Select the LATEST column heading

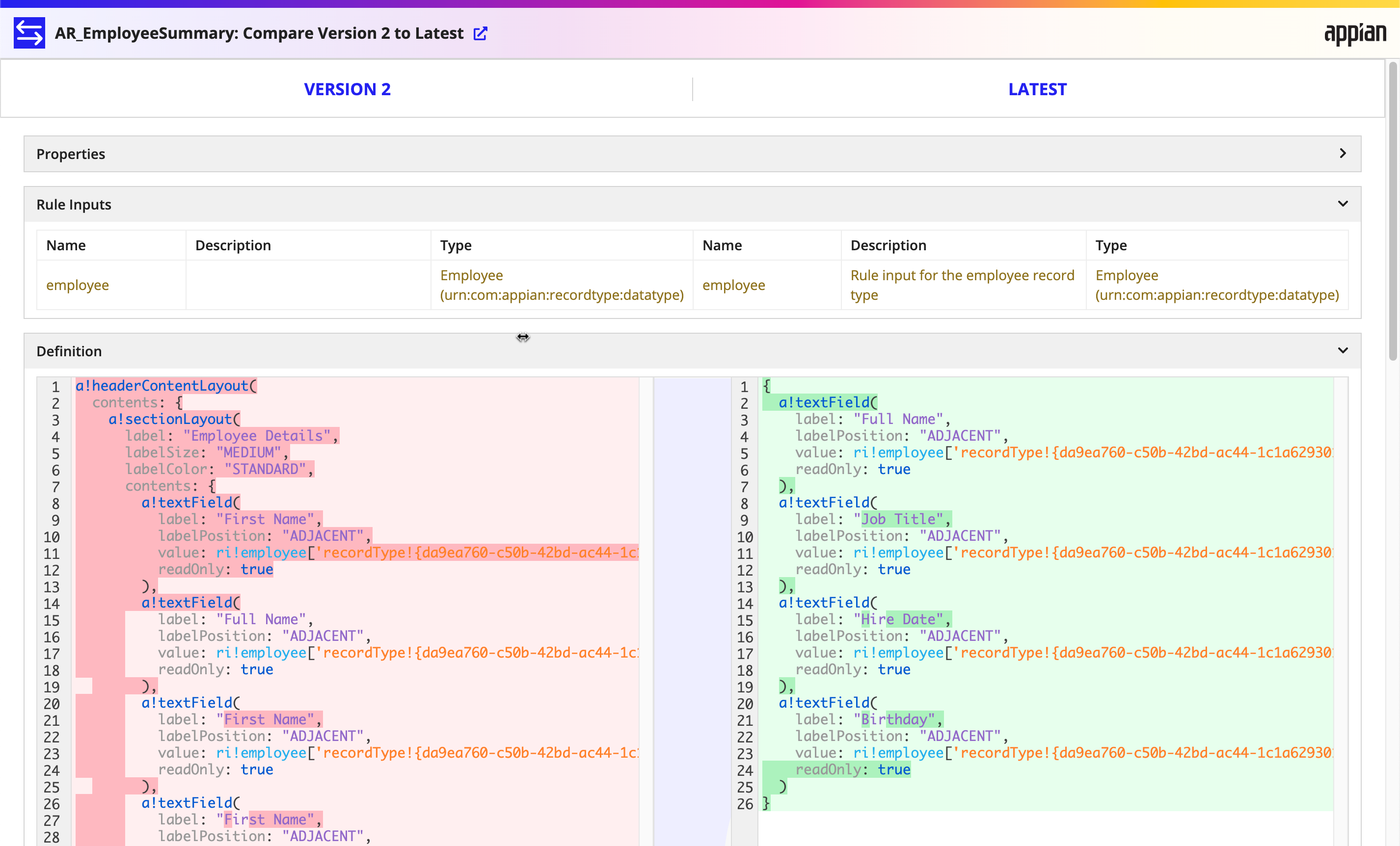[x=1038, y=89]
